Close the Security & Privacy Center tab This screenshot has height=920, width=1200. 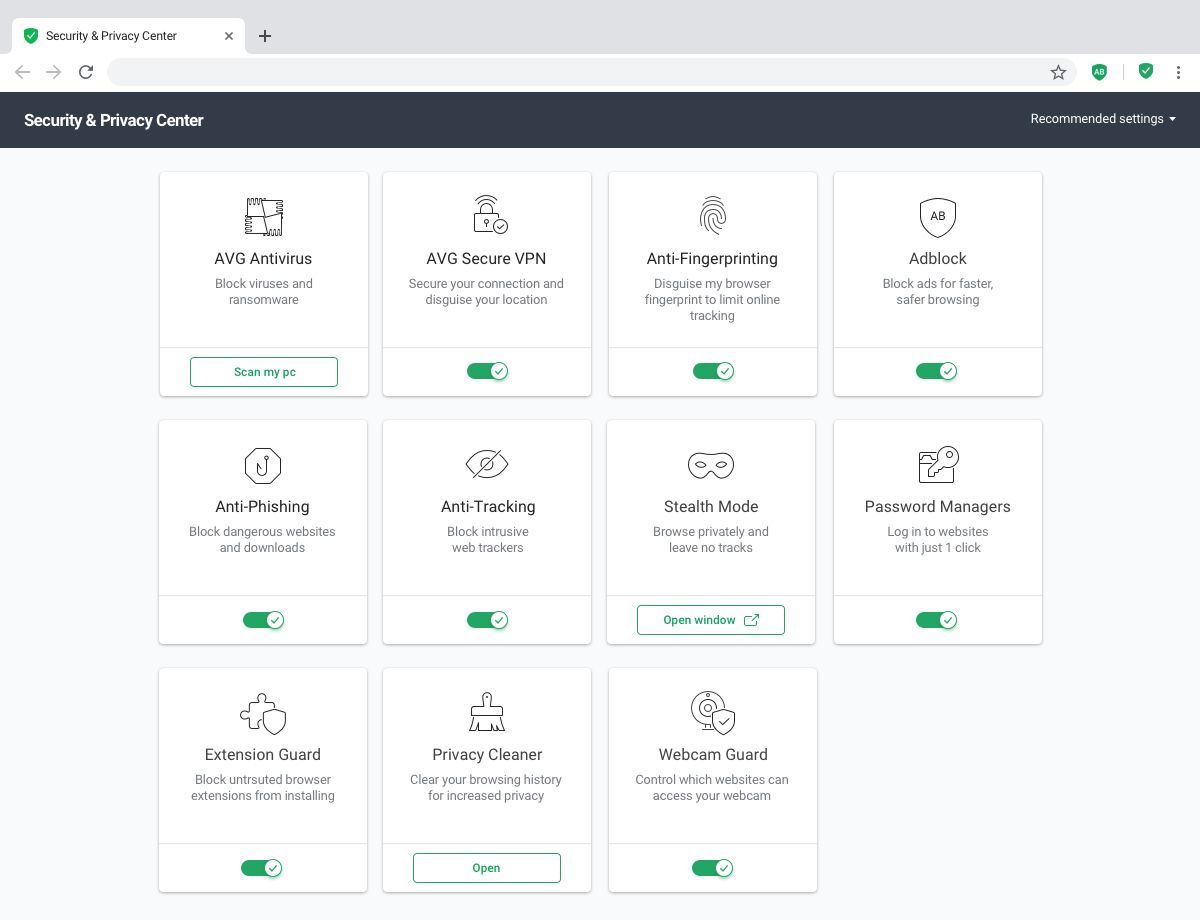click(x=229, y=36)
